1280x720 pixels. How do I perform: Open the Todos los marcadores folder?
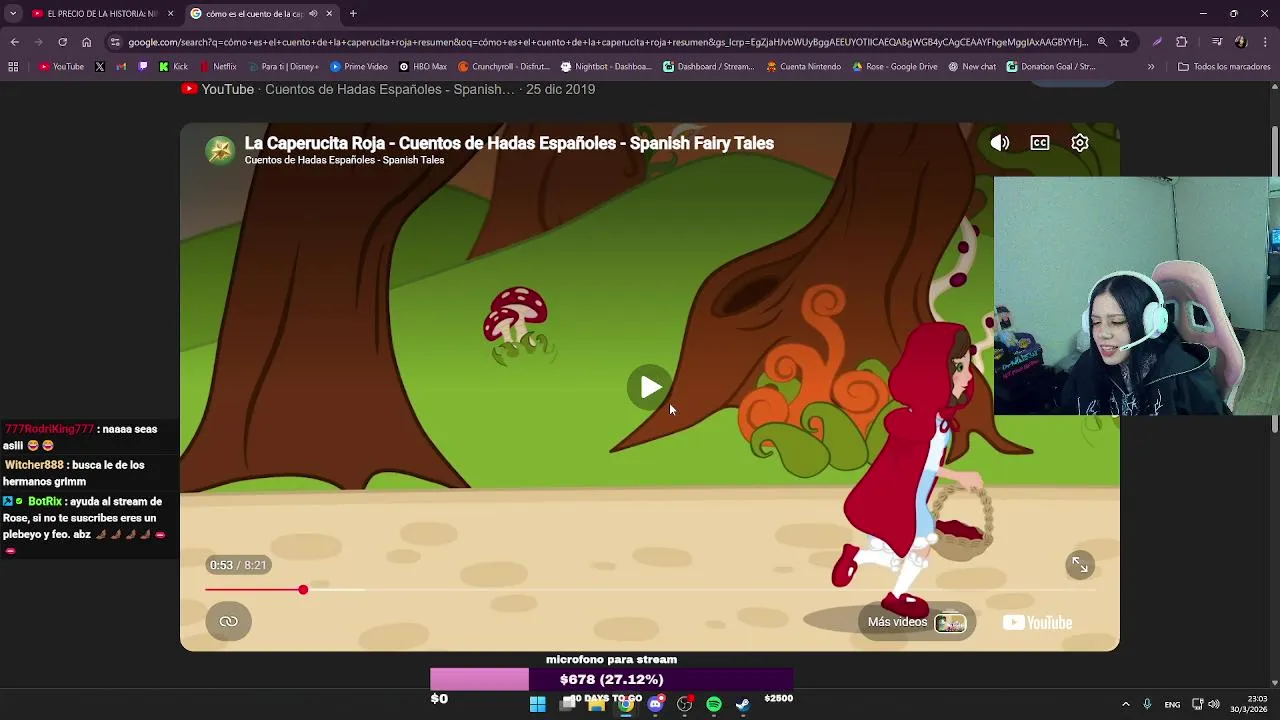[1224, 67]
